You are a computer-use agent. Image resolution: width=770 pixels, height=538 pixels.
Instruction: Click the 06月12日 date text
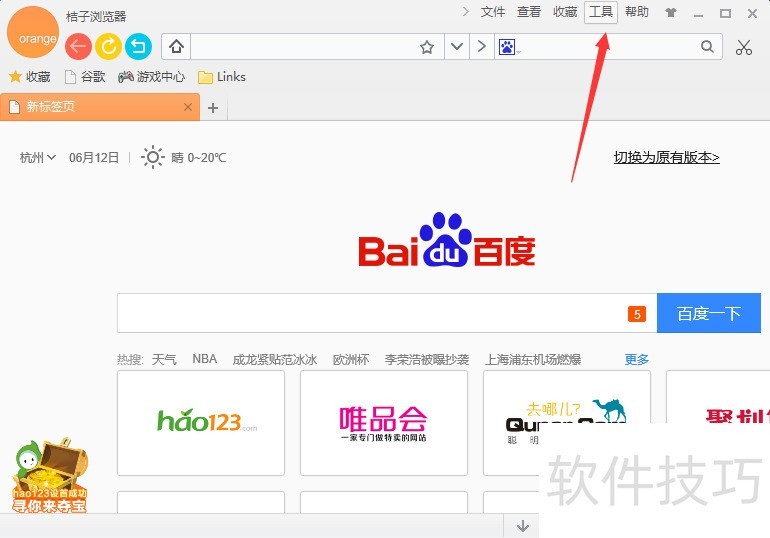pyautogui.click(x=94, y=158)
